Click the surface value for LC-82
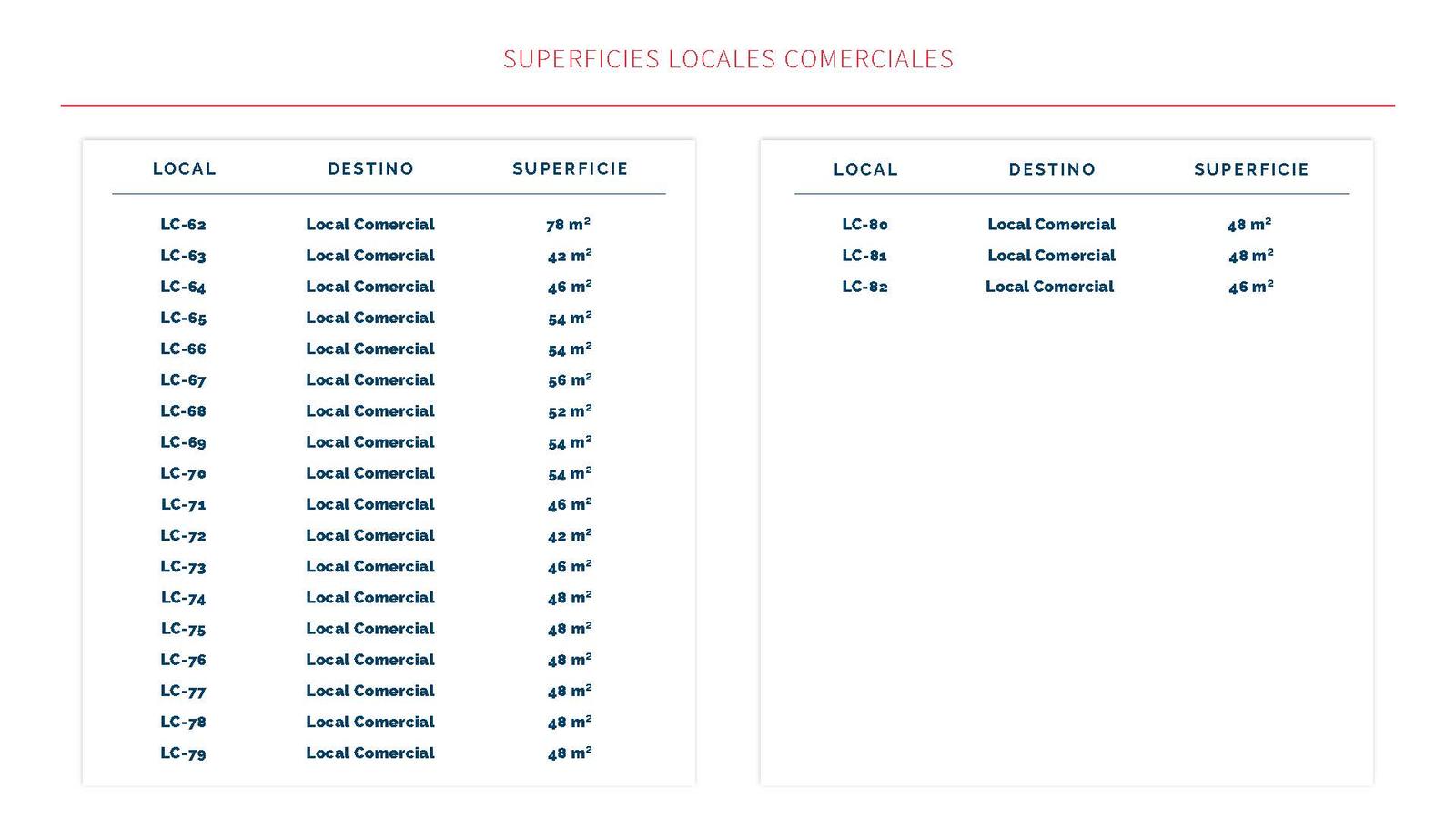The width and height of the screenshot is (1456, 819). 1250,287
